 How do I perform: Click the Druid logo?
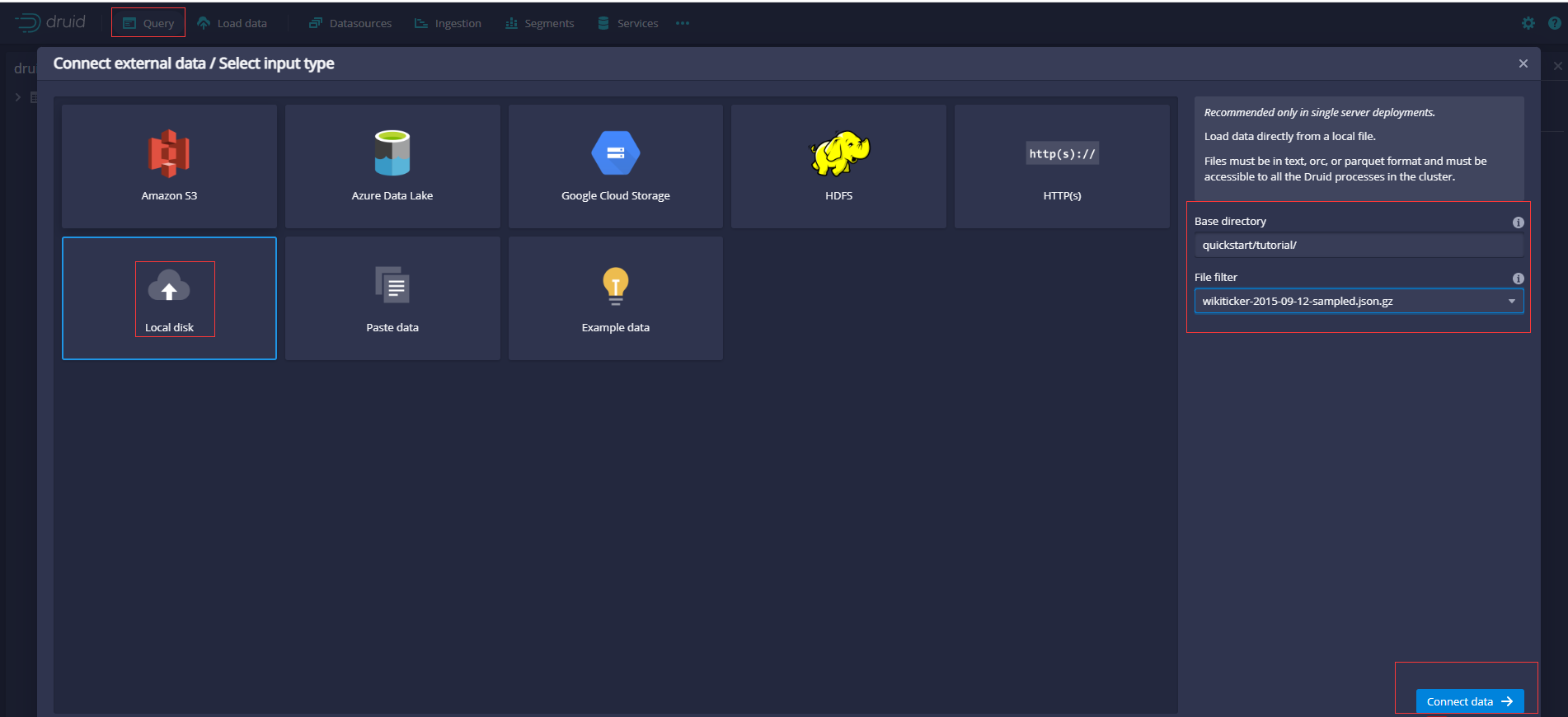[x=50, y=22]
